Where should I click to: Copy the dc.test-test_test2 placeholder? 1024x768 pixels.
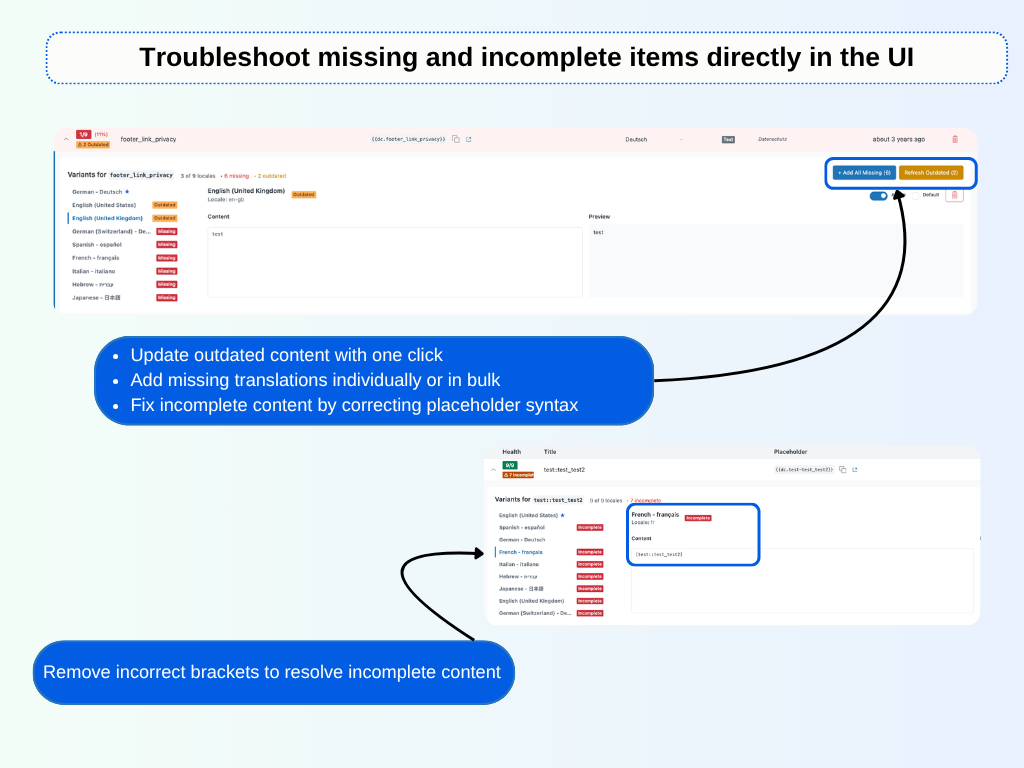tap(842, 470)
